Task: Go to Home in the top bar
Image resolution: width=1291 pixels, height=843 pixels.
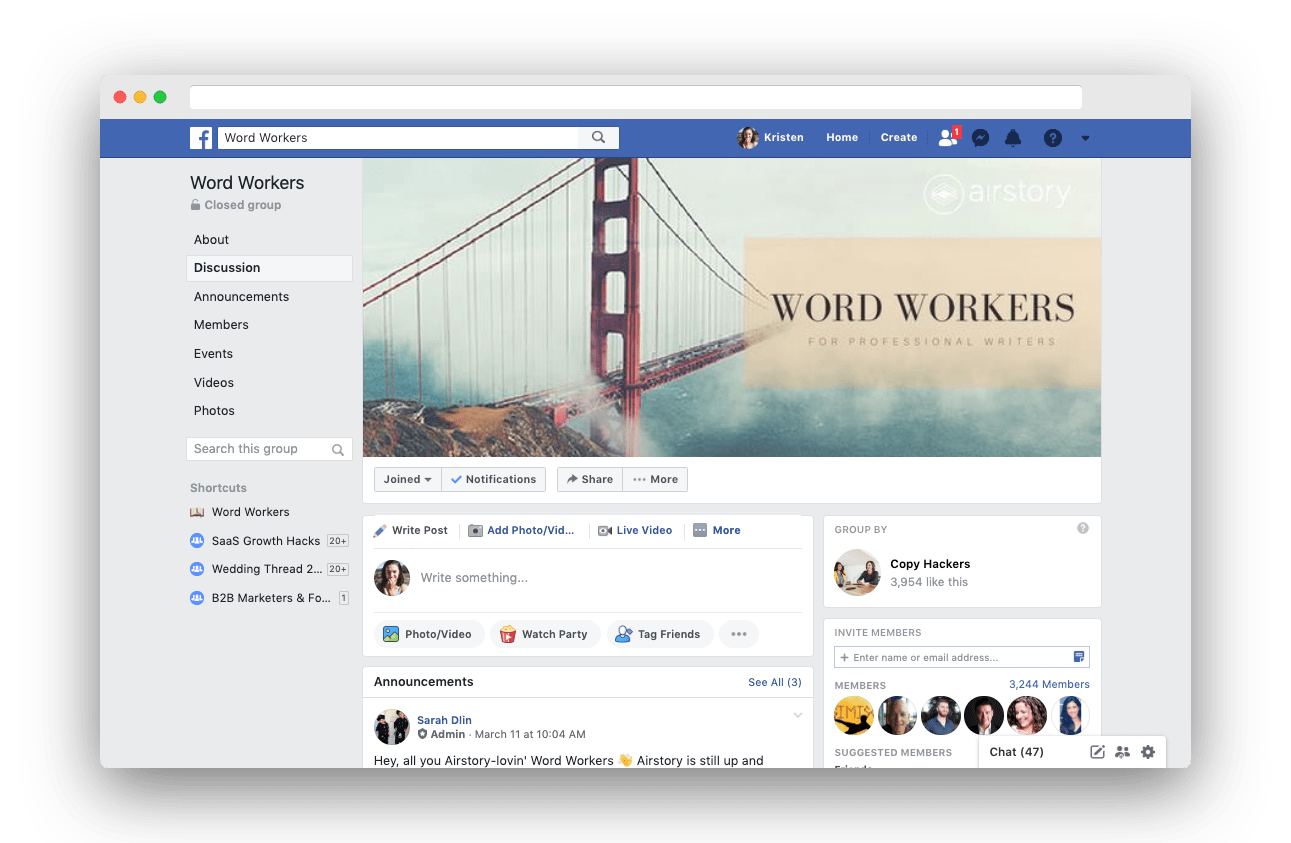Action: click(842, 138)
